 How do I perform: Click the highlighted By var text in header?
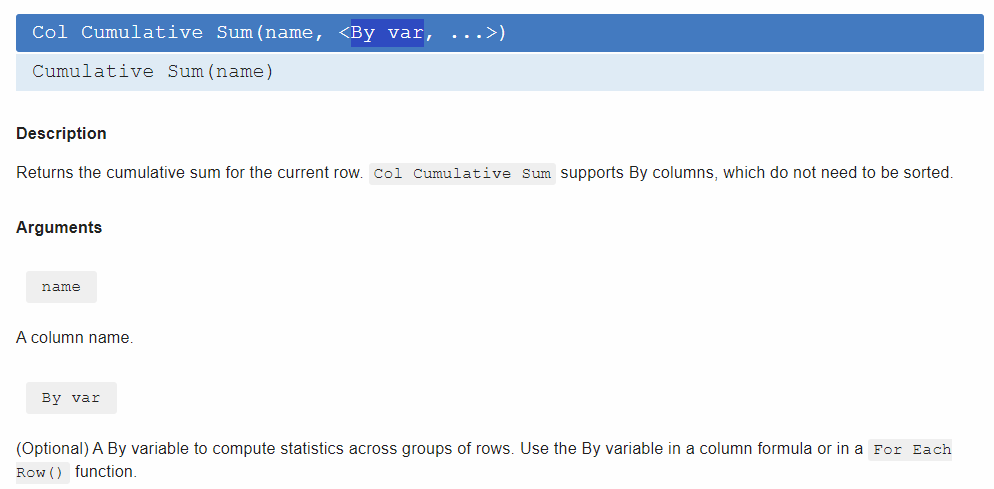(387, 33)
